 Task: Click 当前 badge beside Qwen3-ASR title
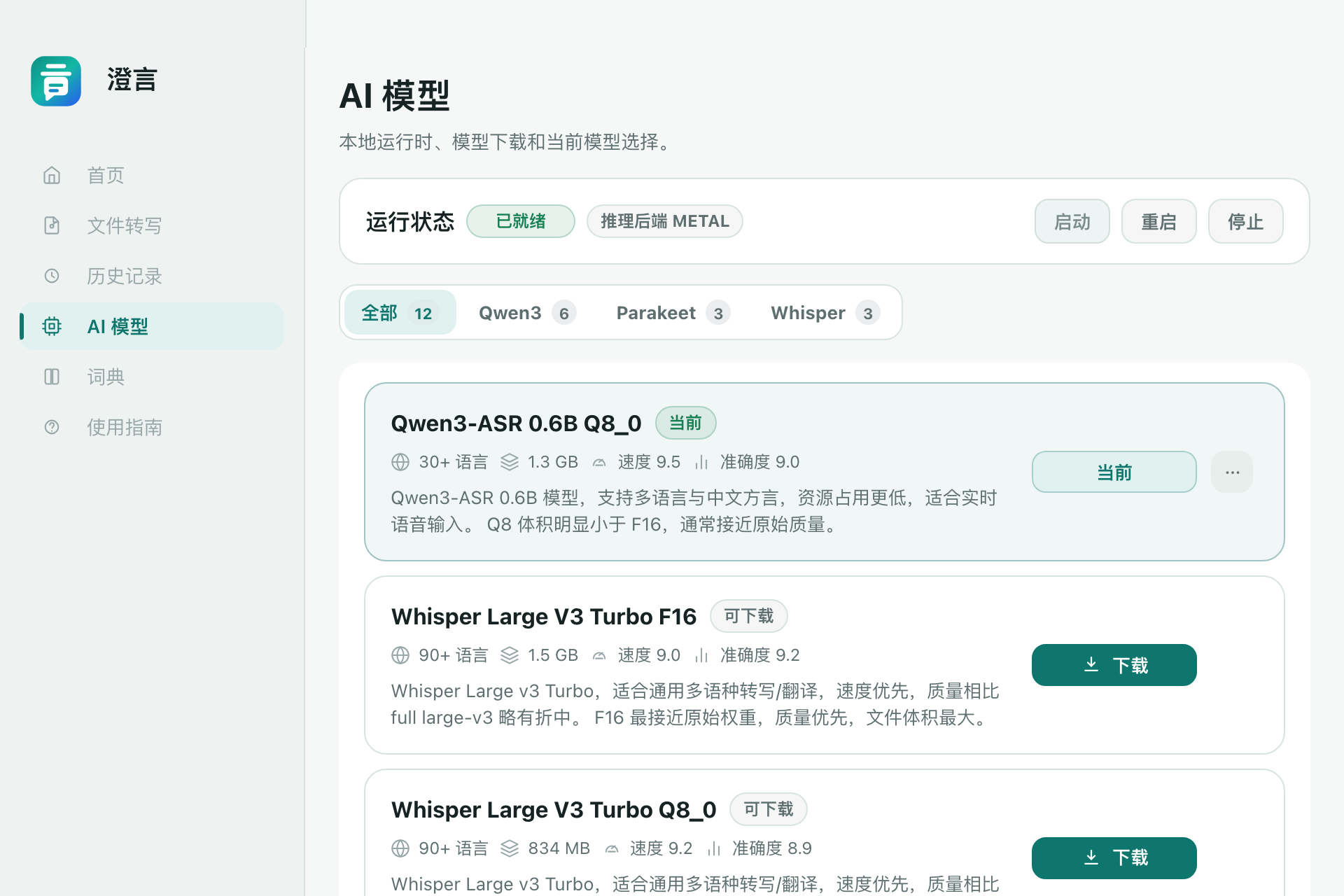(x=686, y=423)
